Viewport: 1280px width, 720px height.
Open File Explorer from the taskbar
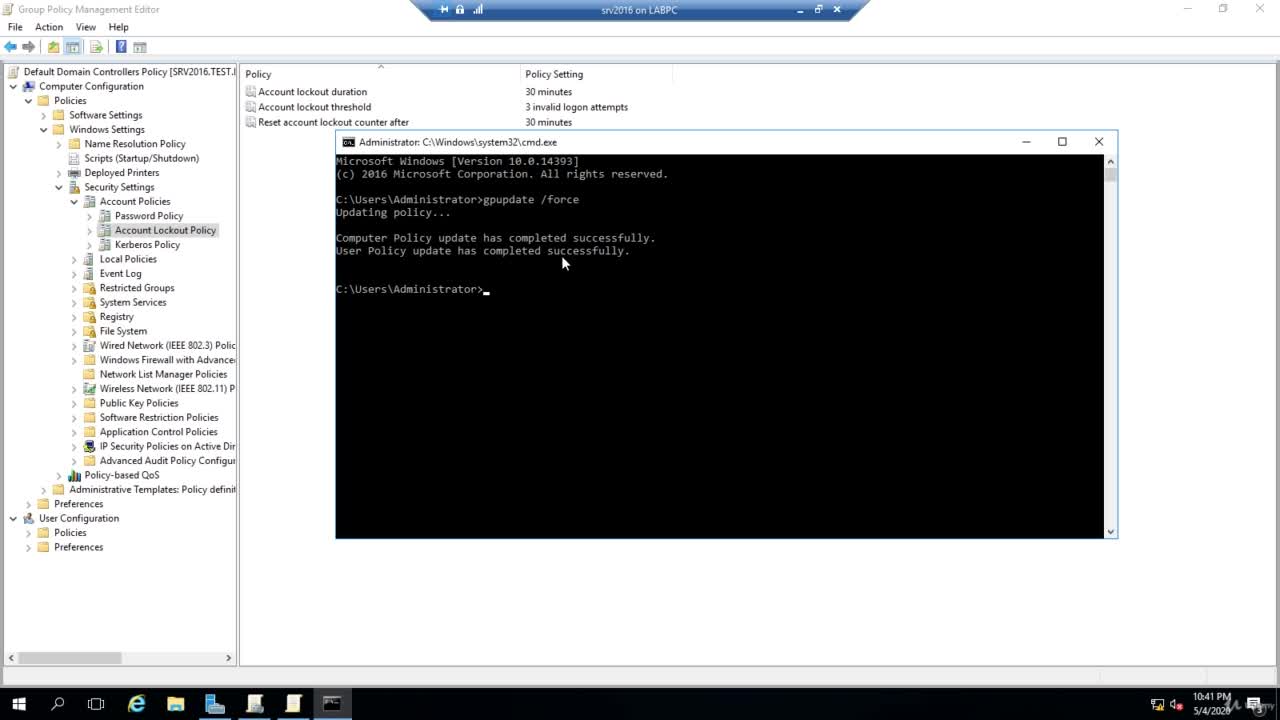coord(175,704)
